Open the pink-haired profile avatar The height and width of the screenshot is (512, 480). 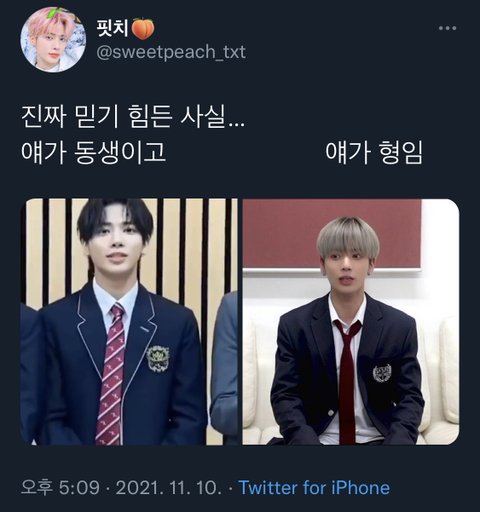pyautogui.click(x=53, y=40)
